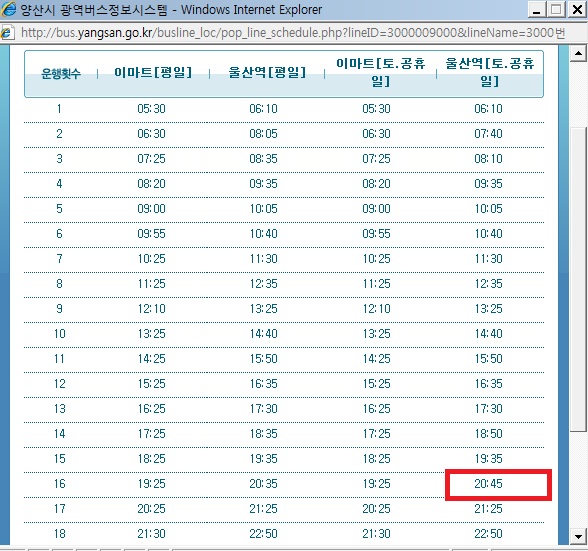The width and height of the screenshot is (588, 551).
Task: Click the scrollbar down arrow
Action: point(578,536)
